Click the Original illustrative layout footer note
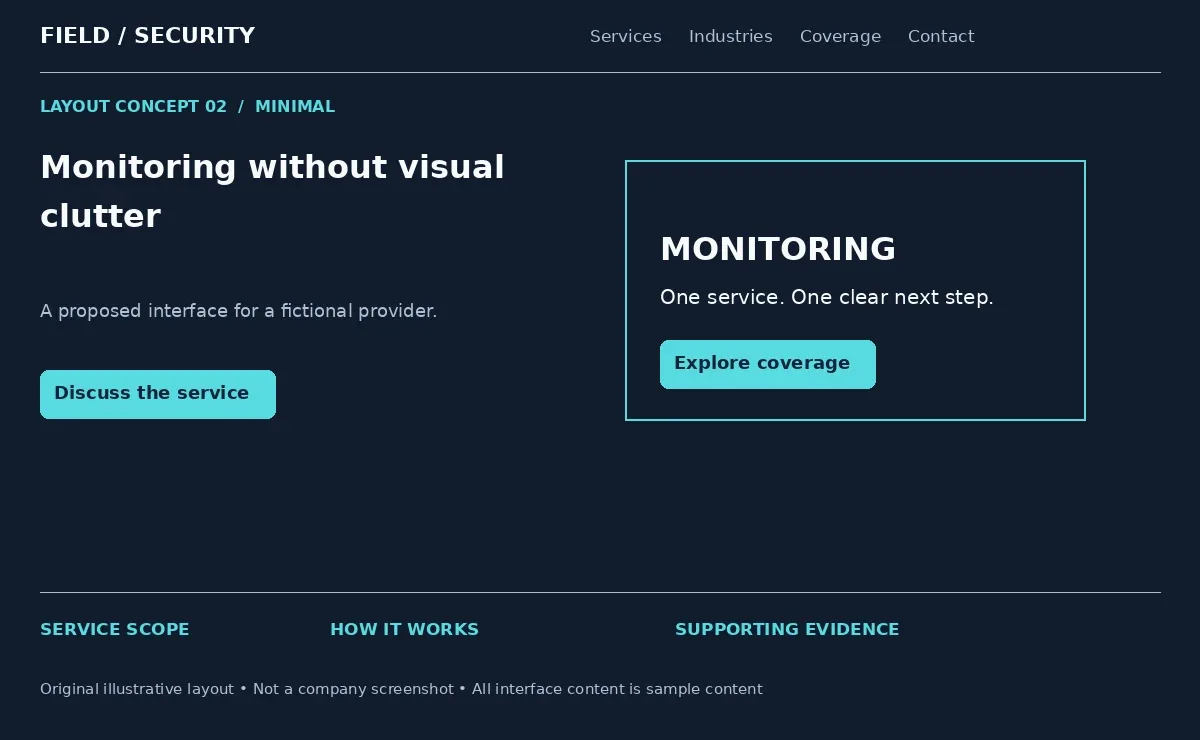This screenshot has height=740, width=1200. coord(401,689)
